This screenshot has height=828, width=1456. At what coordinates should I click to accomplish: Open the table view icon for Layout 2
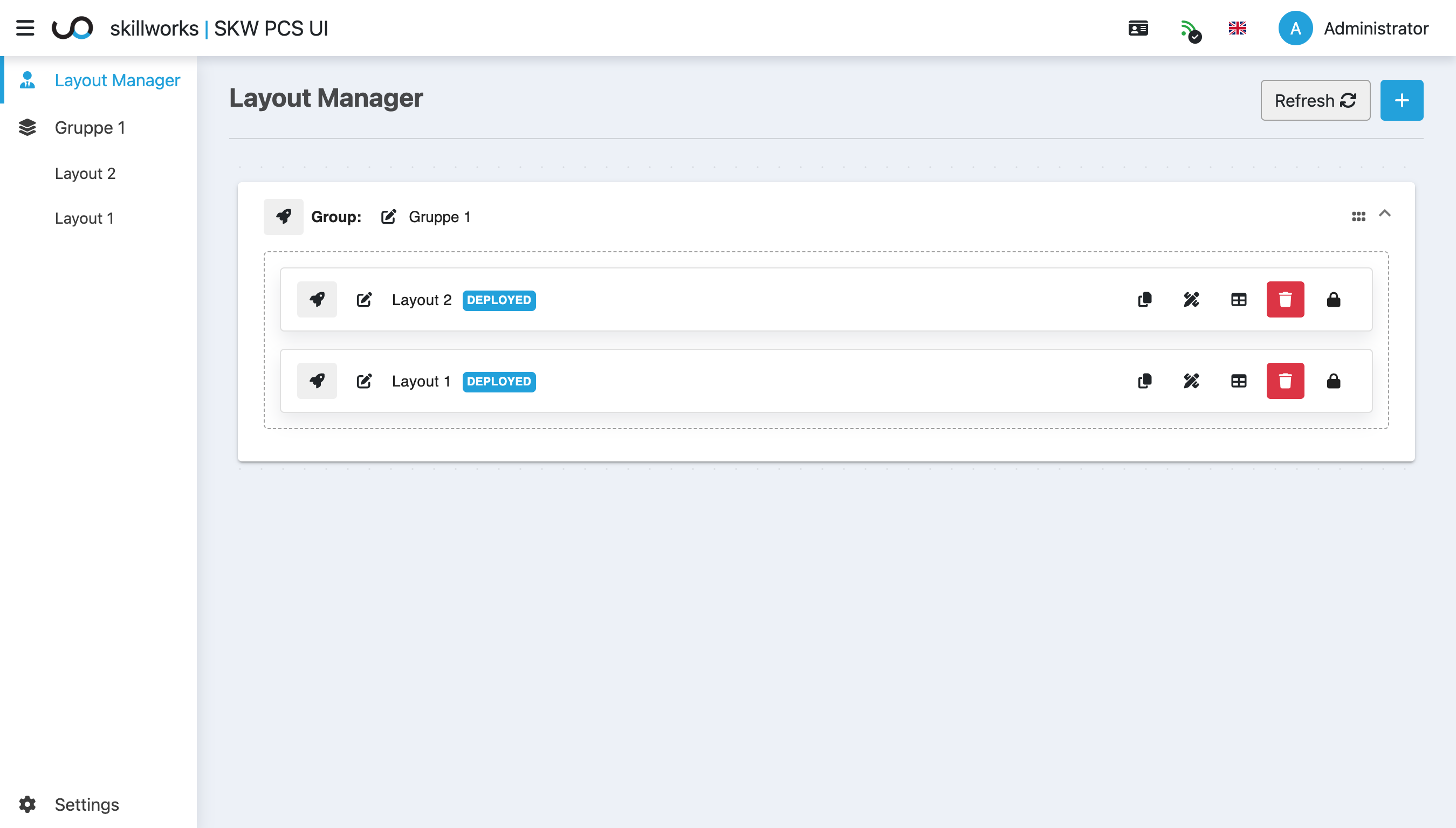click(x=1239, y=300)
